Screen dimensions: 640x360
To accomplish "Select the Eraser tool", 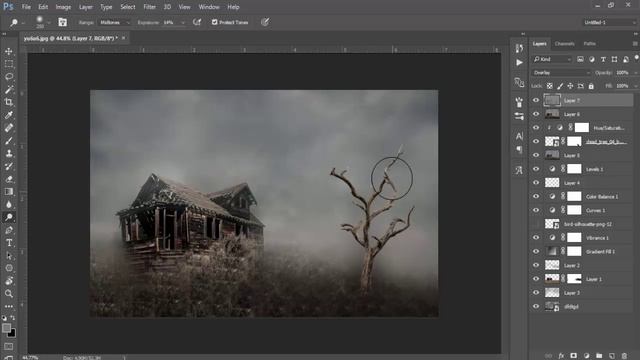I will click(x=9, y=179).
